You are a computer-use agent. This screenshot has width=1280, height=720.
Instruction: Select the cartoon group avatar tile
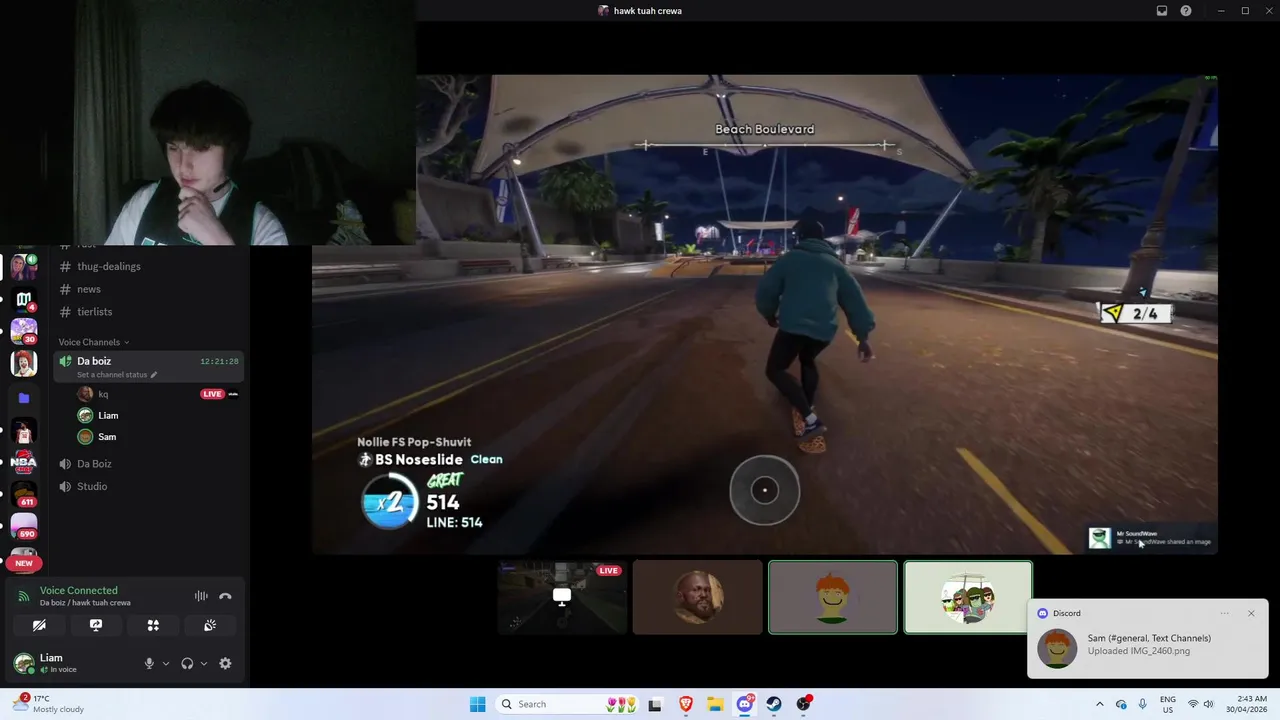[968, 597]
